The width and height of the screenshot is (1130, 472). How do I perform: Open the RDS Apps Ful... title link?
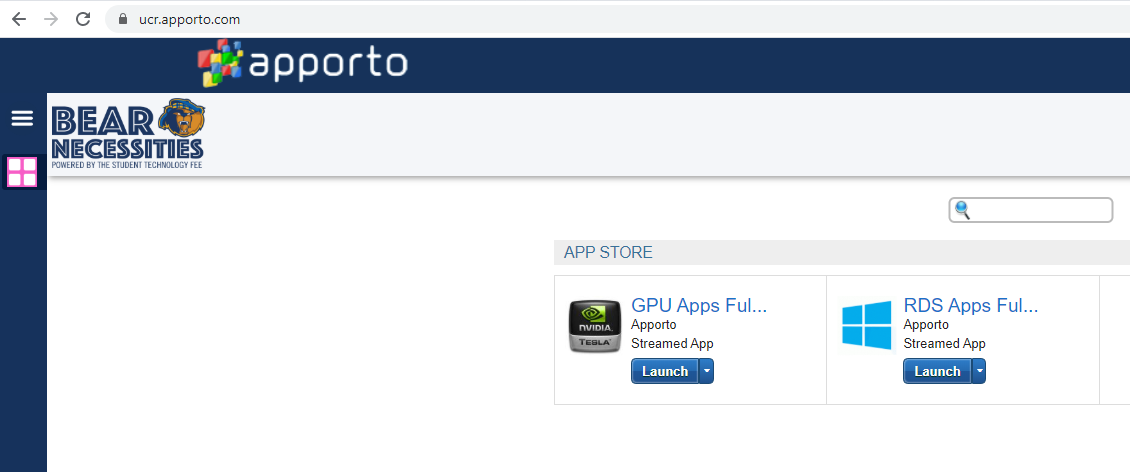tap(971, 306)
